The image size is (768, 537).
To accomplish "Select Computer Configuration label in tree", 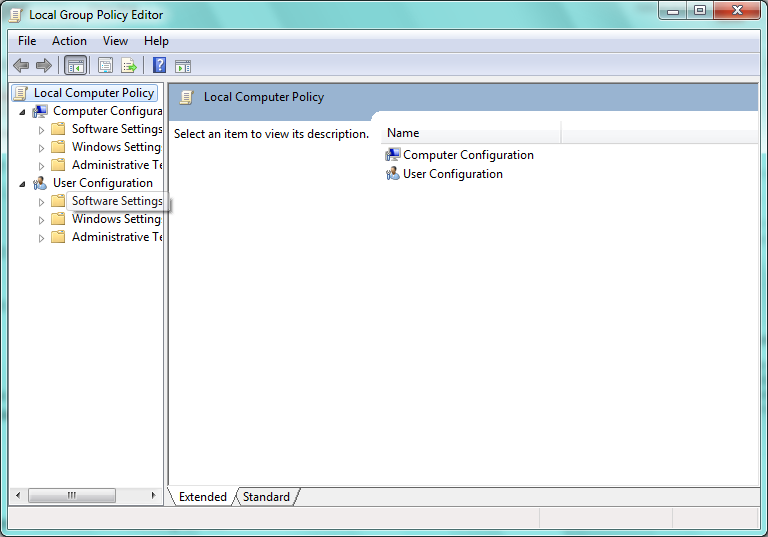I will 108,111.
